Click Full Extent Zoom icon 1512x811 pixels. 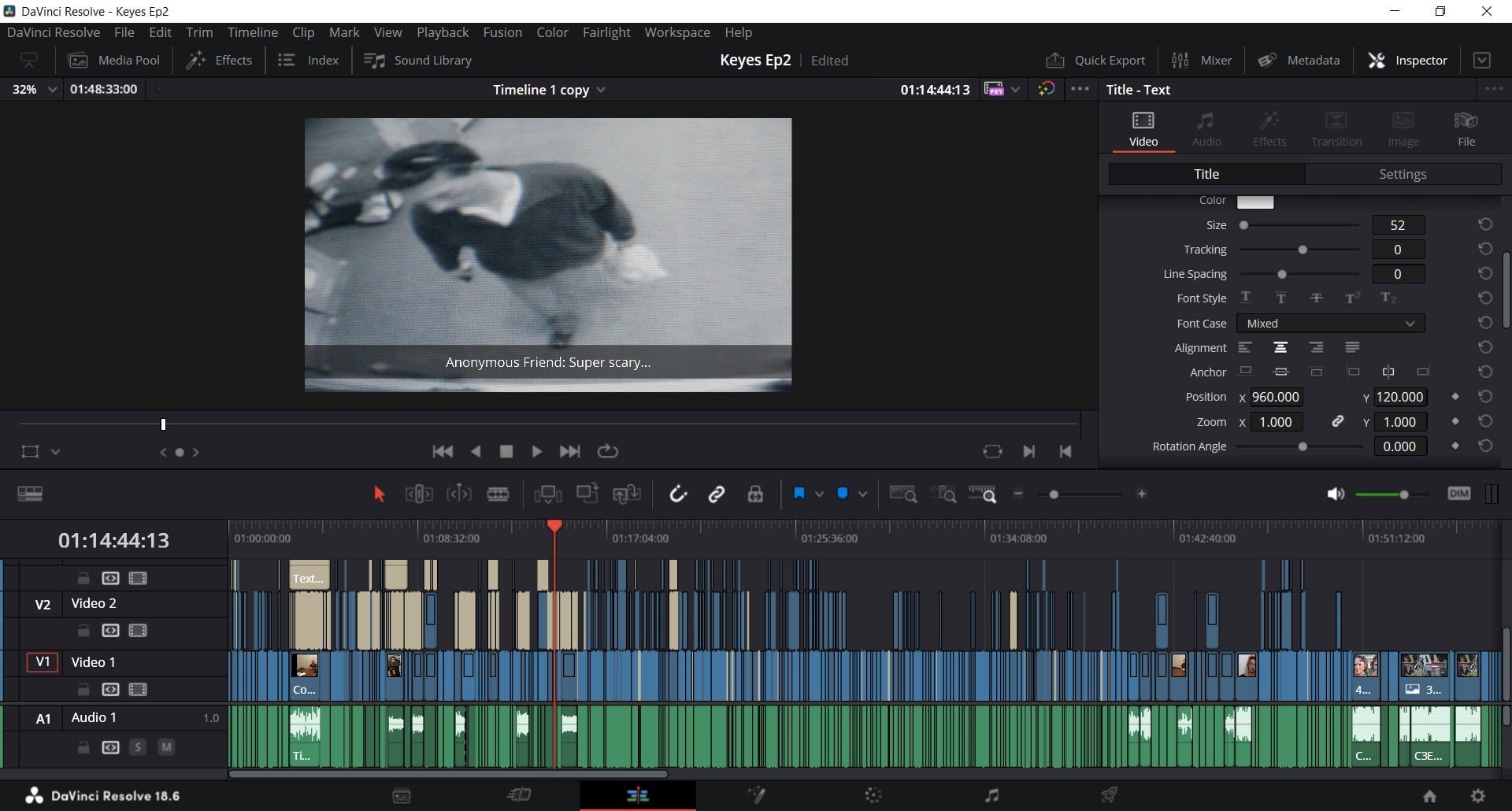pos(903,494)
